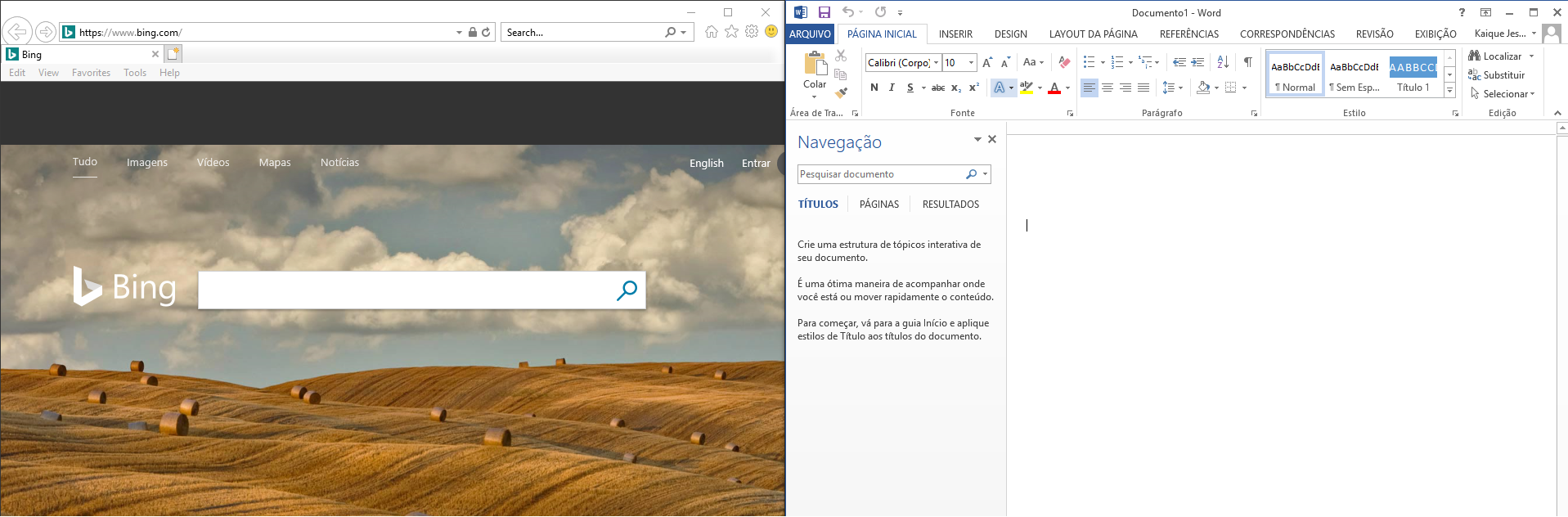Image resolution: width=1568 pixels, height=517 pixels.
Task: Click the bullet list icon in Word
Action: (x=1089, y=62)
